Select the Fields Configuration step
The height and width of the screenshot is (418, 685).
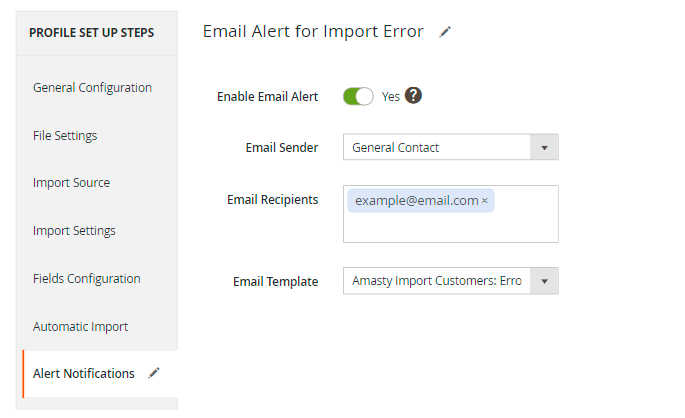tap(86, 279)
